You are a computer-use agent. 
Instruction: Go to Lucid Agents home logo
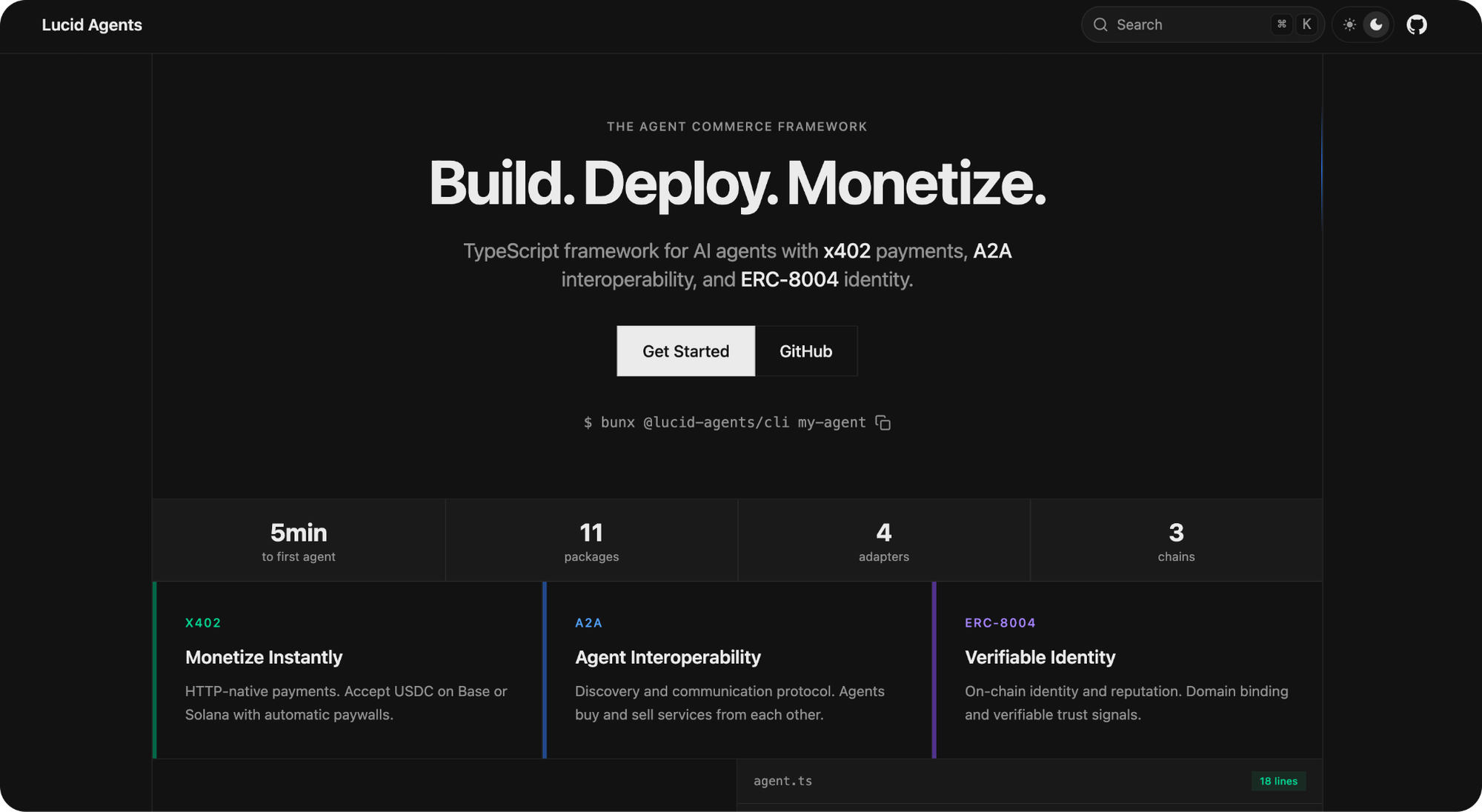tap(92, 25)
